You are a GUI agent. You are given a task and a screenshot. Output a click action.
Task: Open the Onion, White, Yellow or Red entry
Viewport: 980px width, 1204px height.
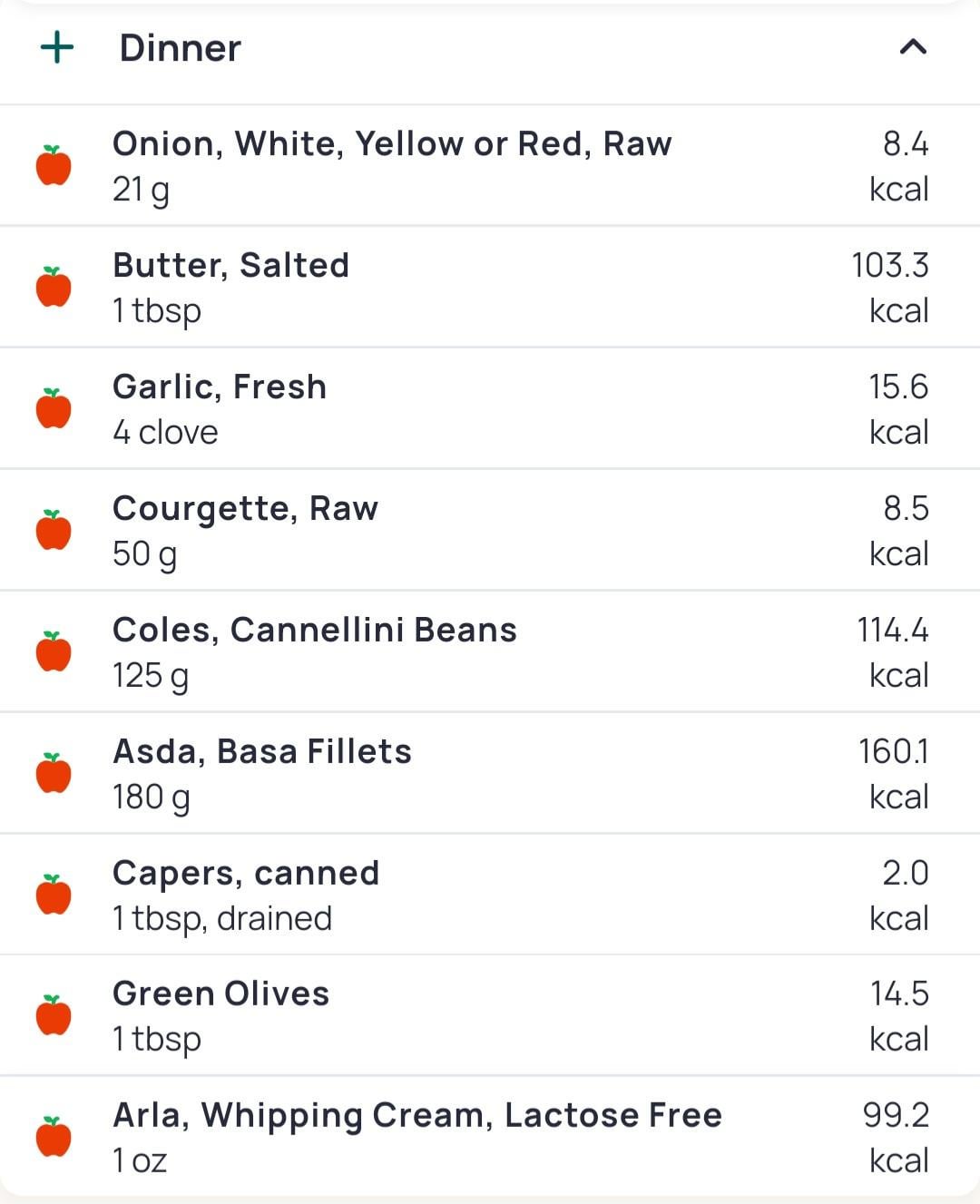(490, 165)
